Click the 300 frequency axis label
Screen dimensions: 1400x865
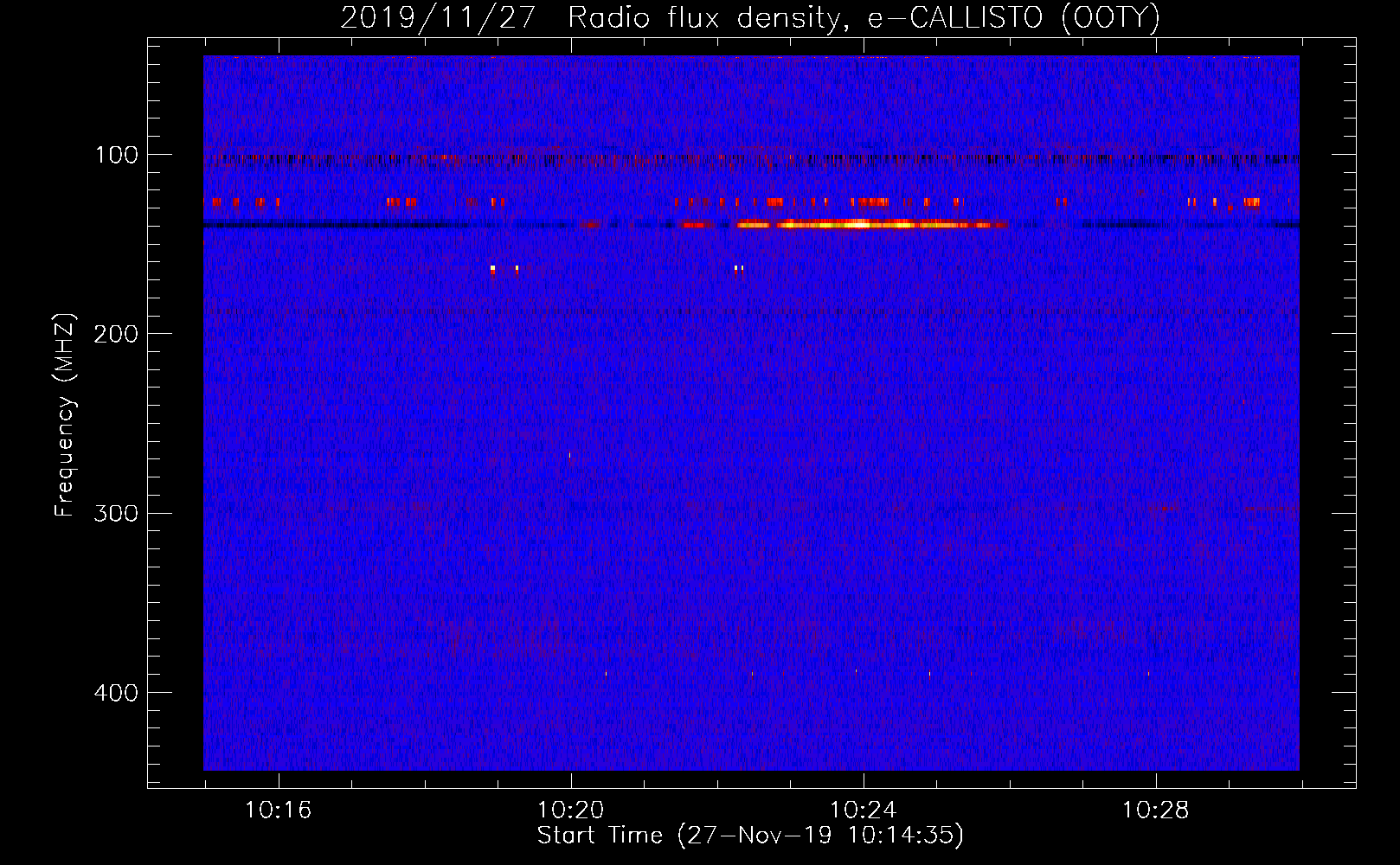point(116,514)
